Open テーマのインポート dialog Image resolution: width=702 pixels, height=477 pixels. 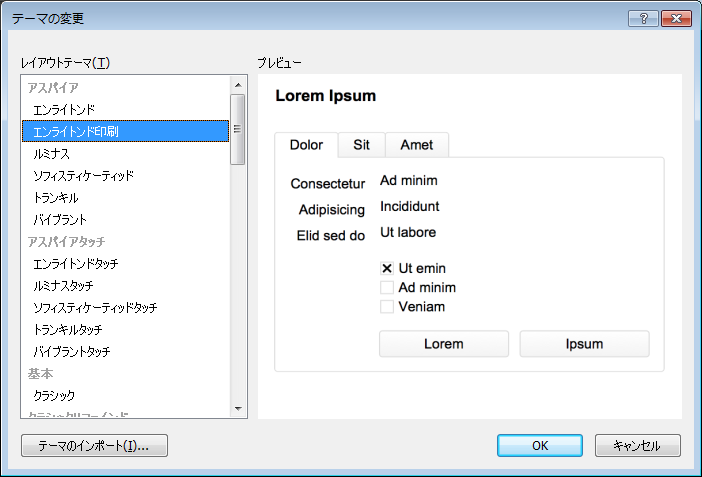point(94,445)
